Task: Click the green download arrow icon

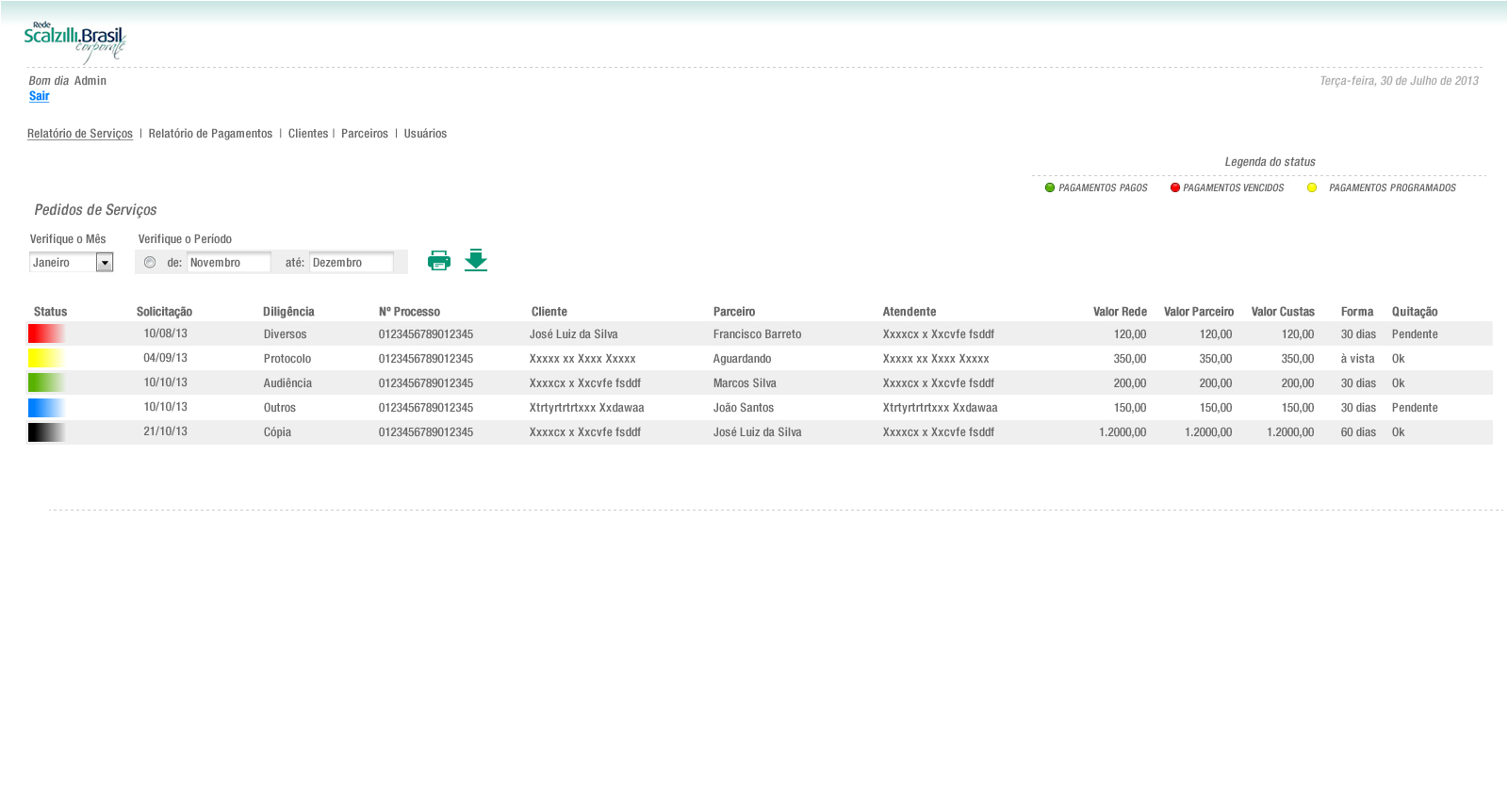Action: coord(476,260)
